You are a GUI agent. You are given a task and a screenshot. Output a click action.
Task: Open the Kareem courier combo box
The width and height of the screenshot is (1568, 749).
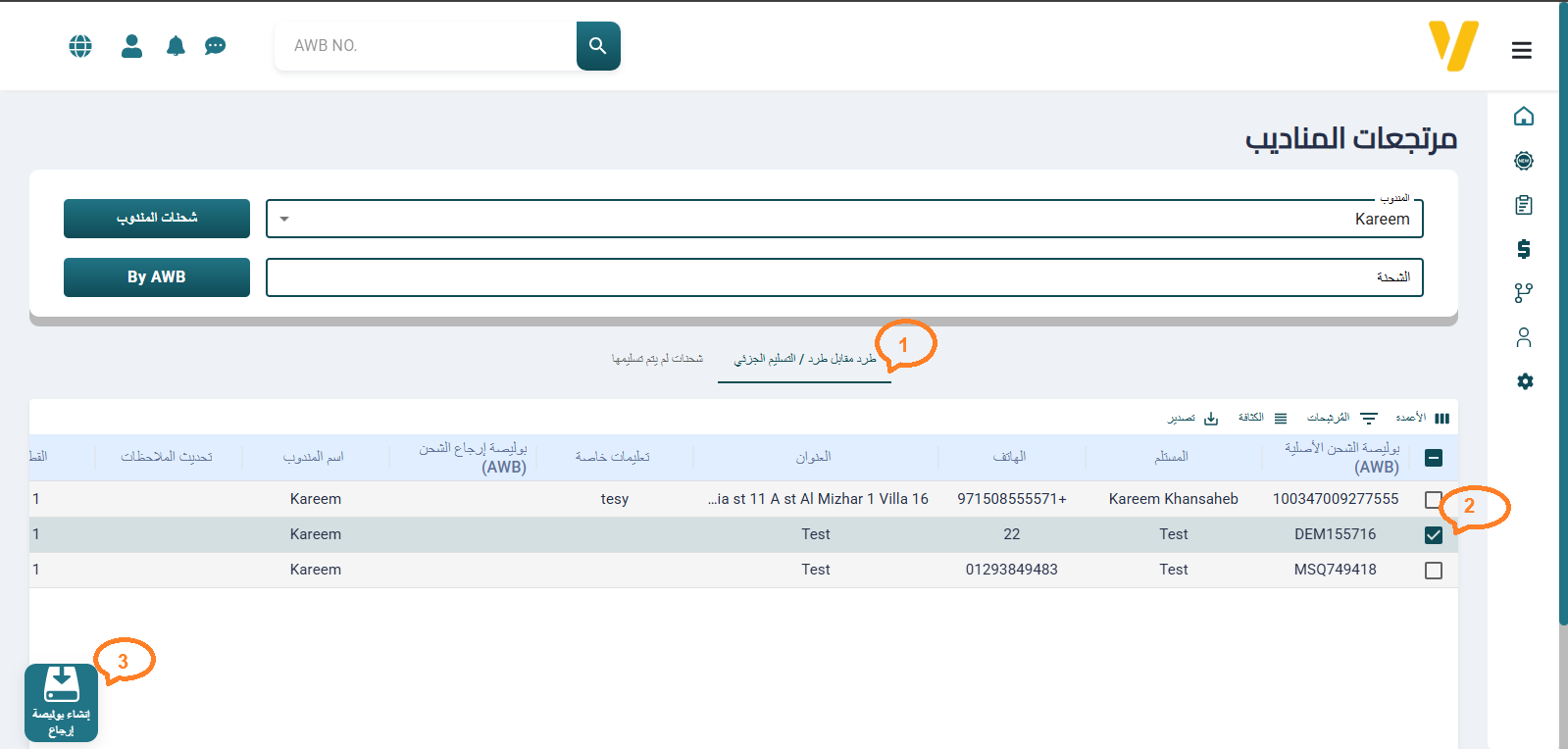(844, 219)
